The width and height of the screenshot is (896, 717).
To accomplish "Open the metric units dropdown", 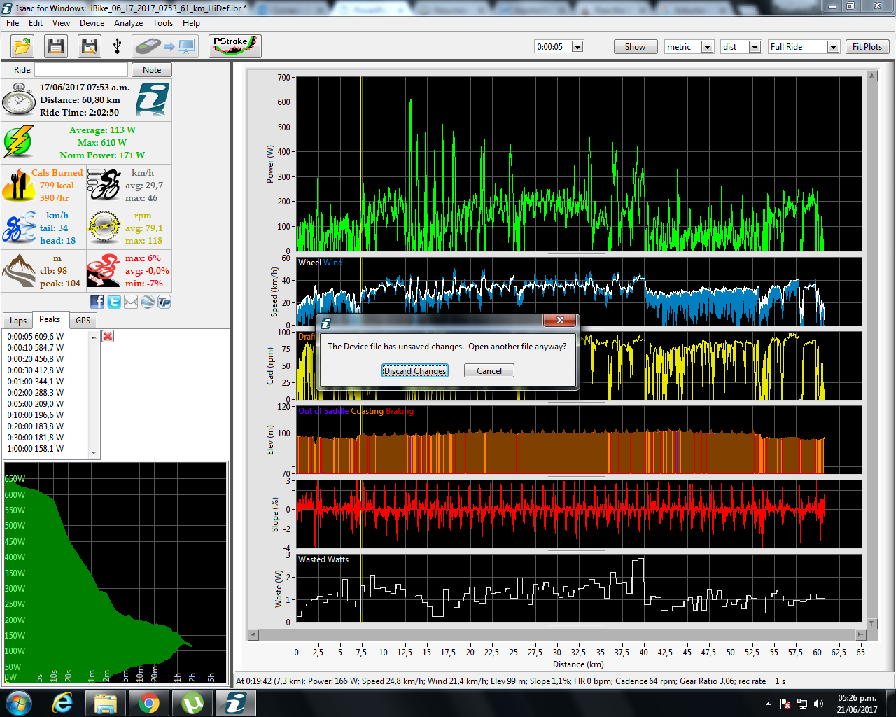I will click(707, 47).
